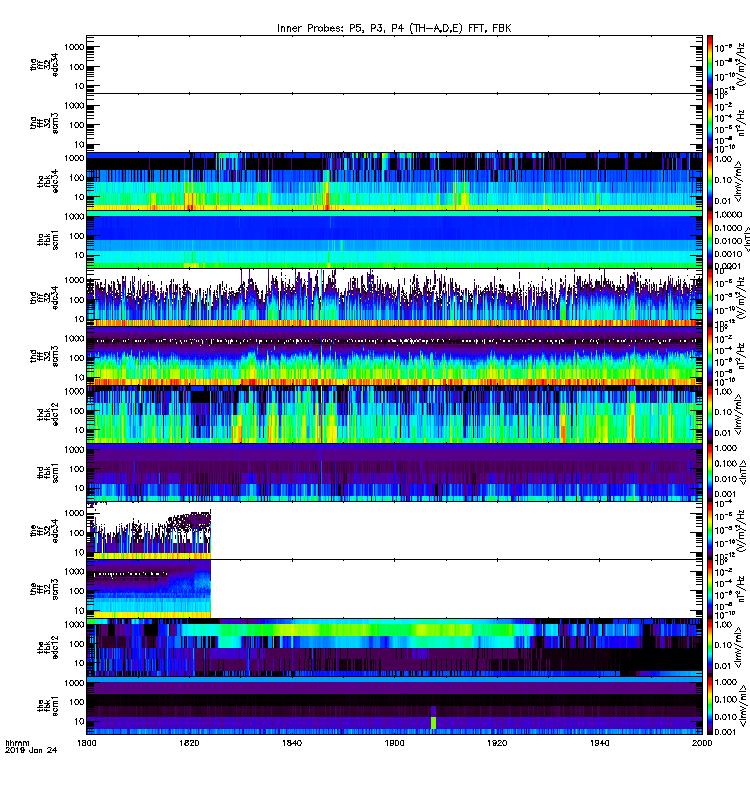
Task: Click the '10' y-tick of the thd fff scm3 panel
Action: point(79,378)
